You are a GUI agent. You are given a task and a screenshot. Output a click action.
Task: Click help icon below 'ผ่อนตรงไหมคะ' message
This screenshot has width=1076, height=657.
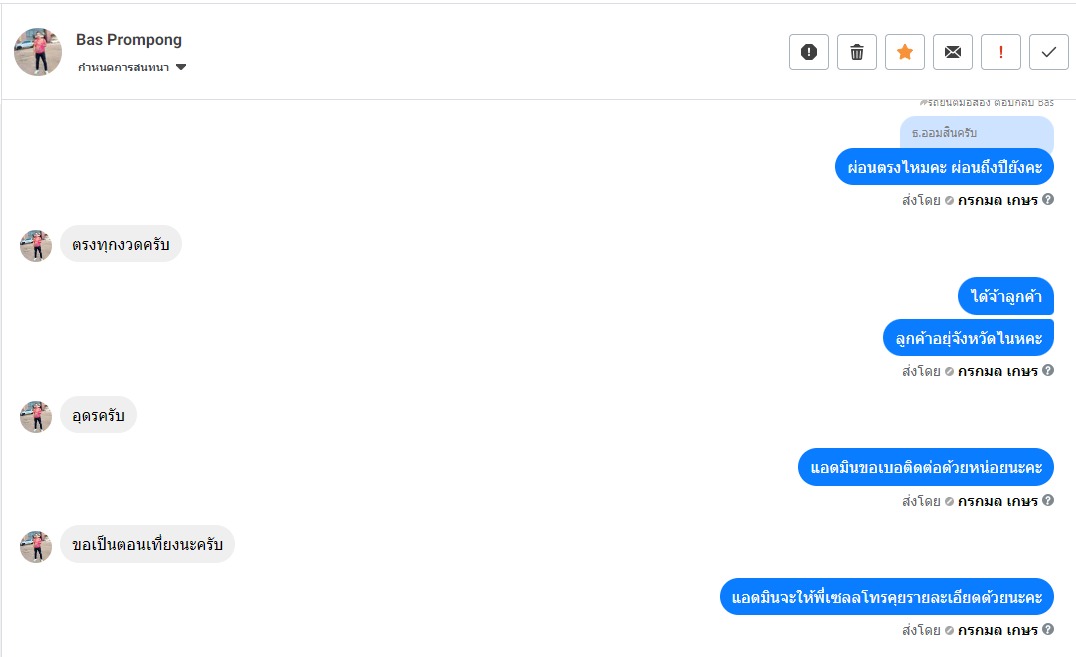click(x=1048, y=199)
